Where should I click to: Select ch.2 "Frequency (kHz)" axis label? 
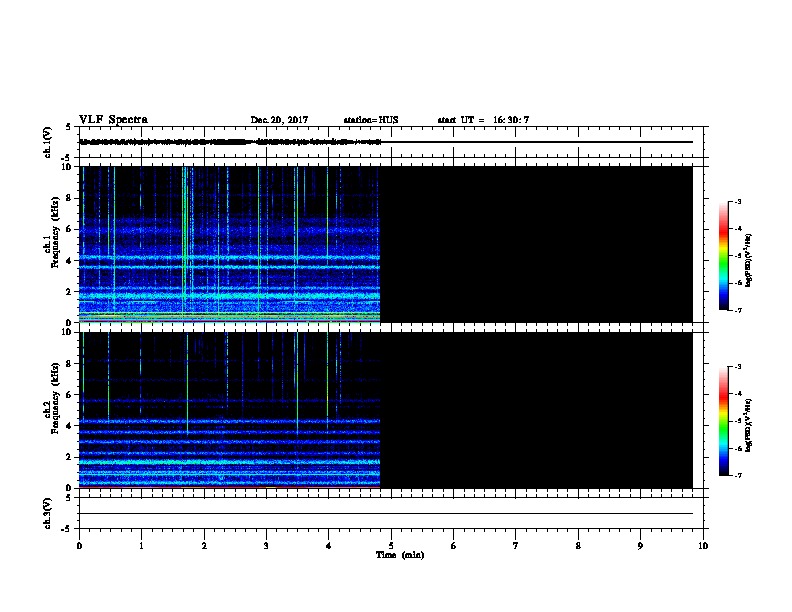55,398
